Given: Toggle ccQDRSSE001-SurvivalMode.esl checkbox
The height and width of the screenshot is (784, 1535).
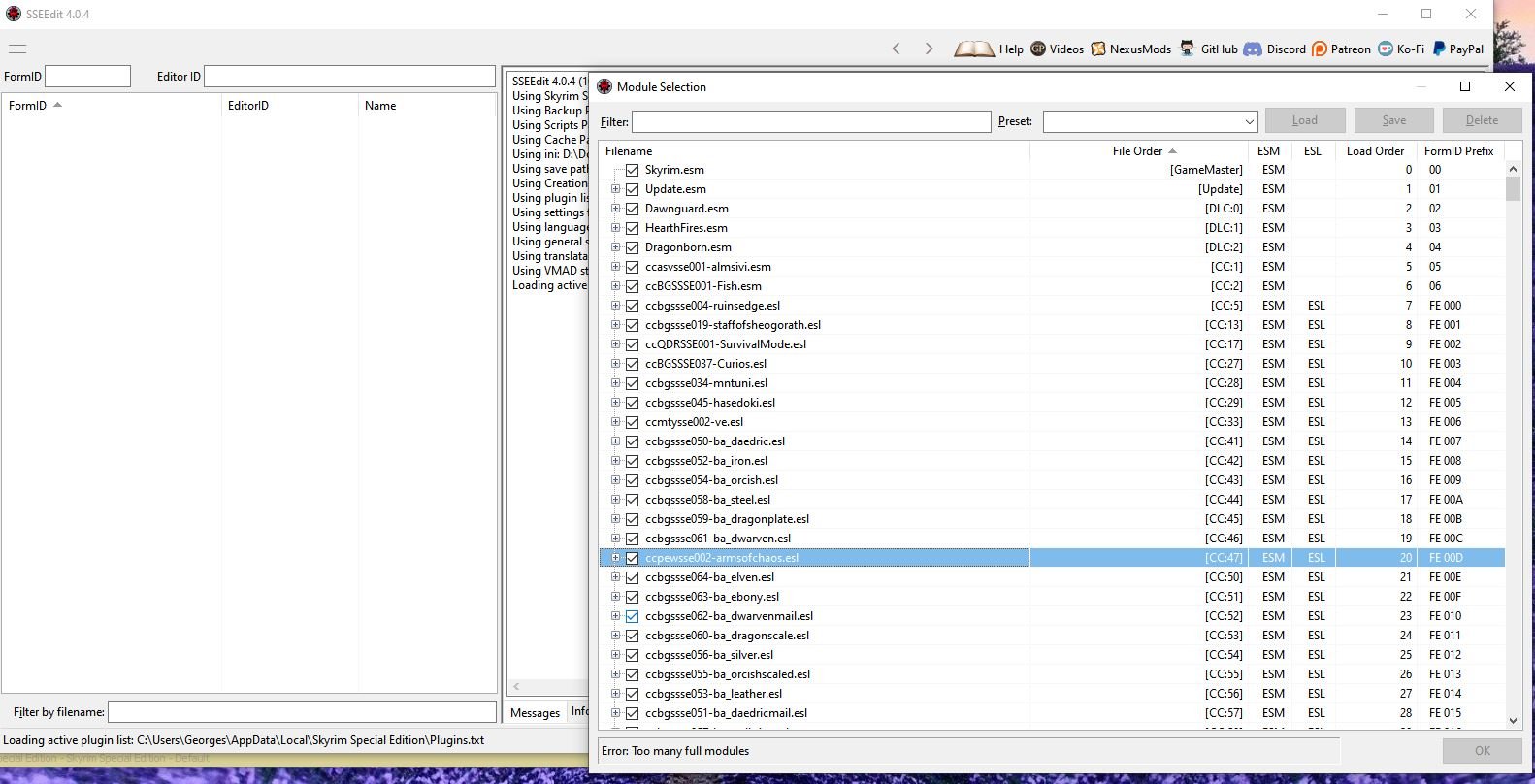Looking at the screenshot, I should (633, 344).
